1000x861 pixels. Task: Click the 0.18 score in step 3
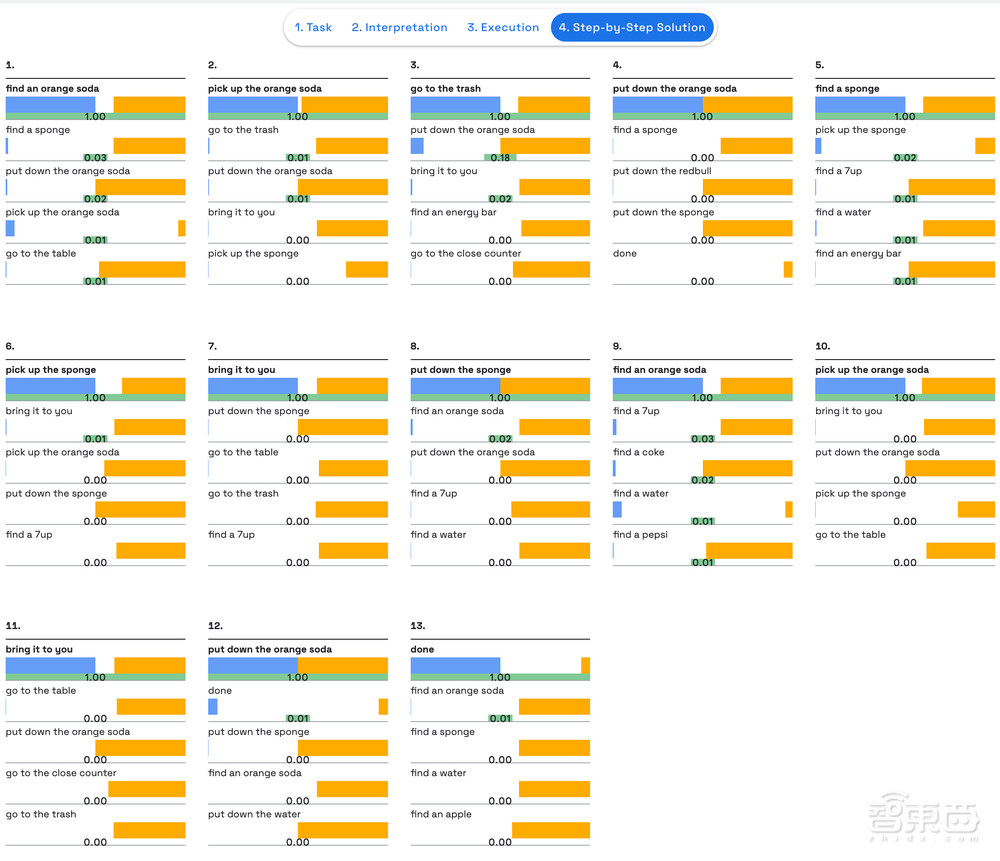click(x=500, y=158)
